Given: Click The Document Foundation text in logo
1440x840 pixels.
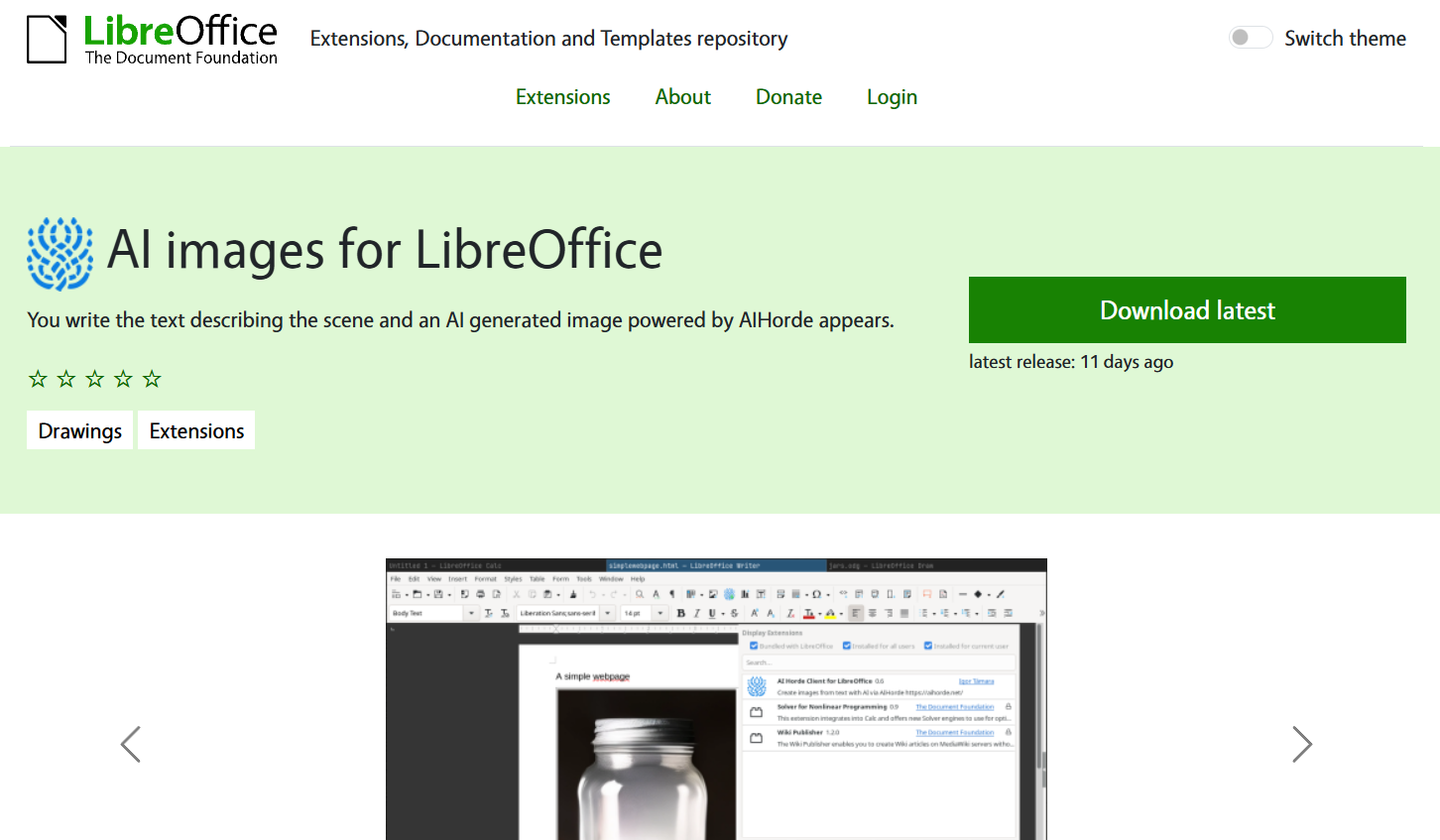Looking at the screenshot, I should (x=181, y=59).
